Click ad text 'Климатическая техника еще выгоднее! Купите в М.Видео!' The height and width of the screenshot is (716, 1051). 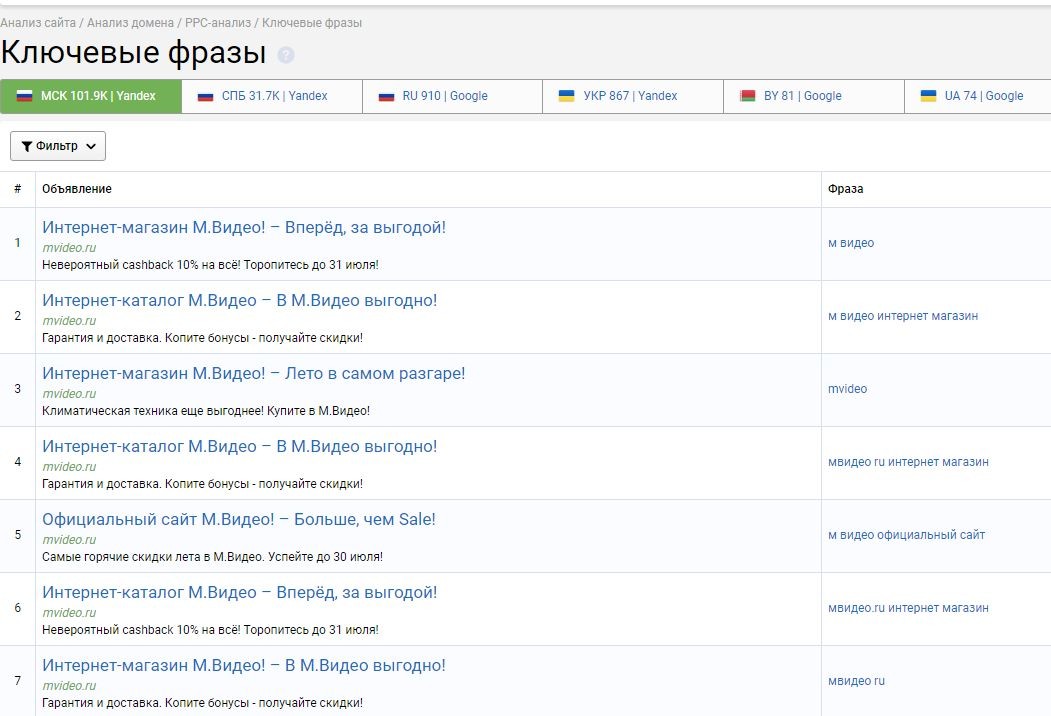[x=206, y=411]
